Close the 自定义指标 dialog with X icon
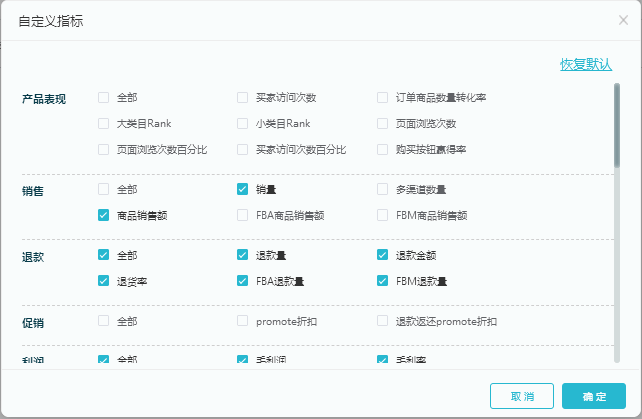This screenshot has height=419, width=642. pos(623,20)
